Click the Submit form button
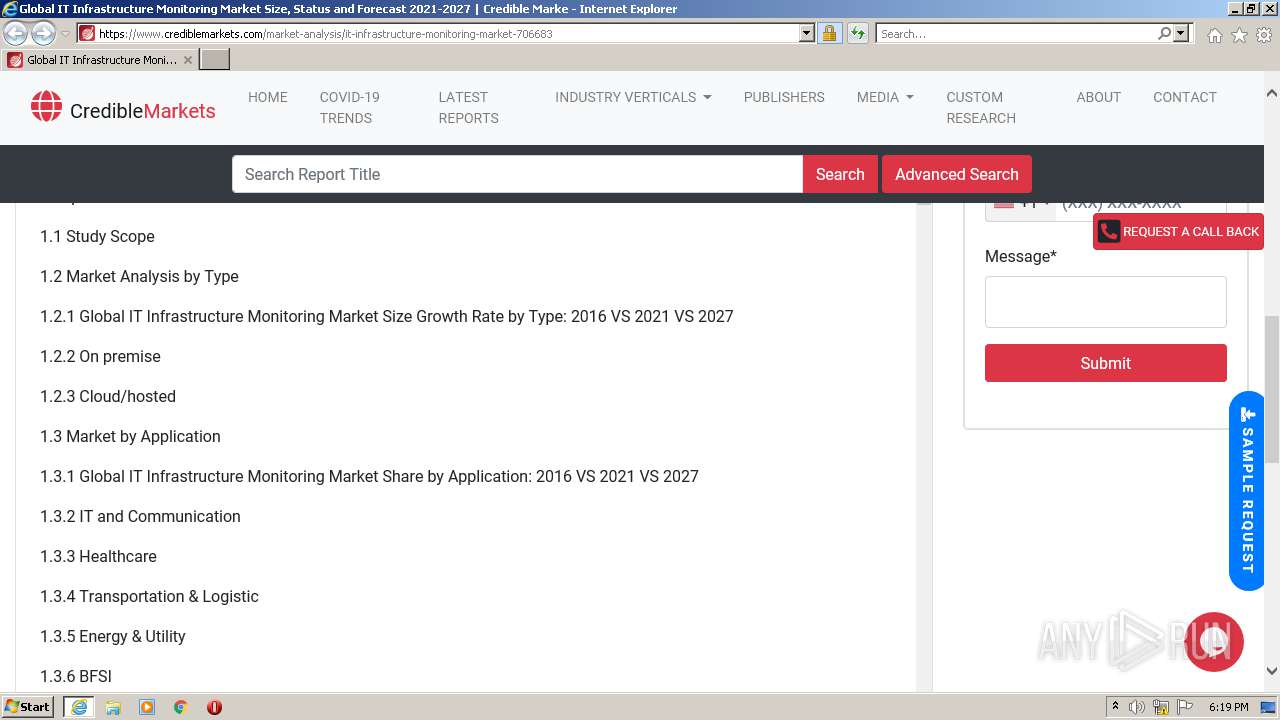This screenshot has width=1280, height=720. click(1106, 363)
